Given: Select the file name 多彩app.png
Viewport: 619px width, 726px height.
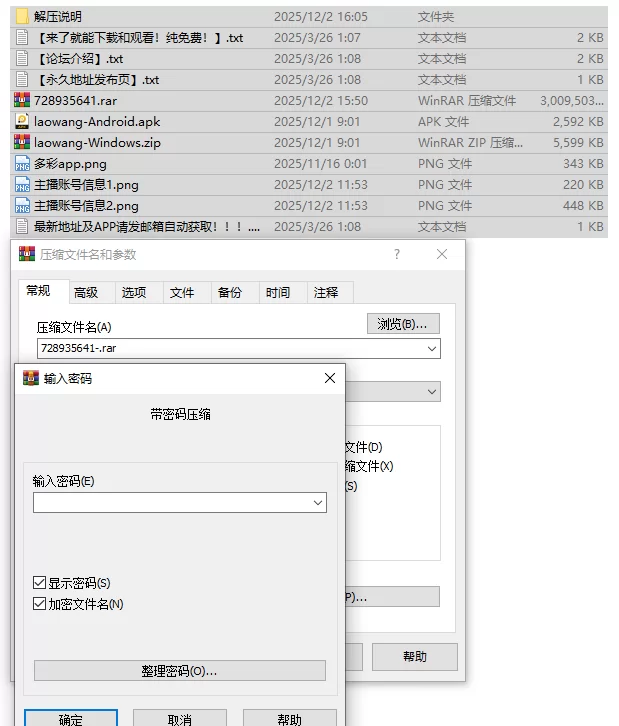Looking at the screenshot, I should pyautogui.click(x=70, y=163).
